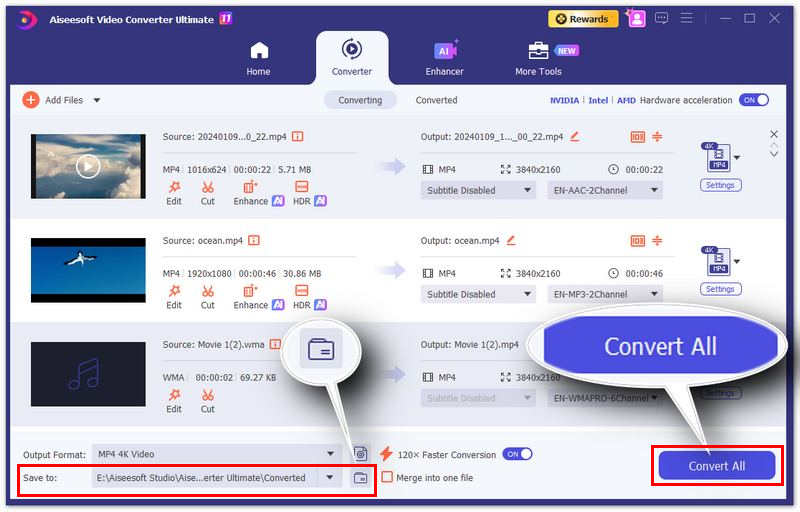Open the user account icon
This screenshot has width=800, height=512.
637,19
